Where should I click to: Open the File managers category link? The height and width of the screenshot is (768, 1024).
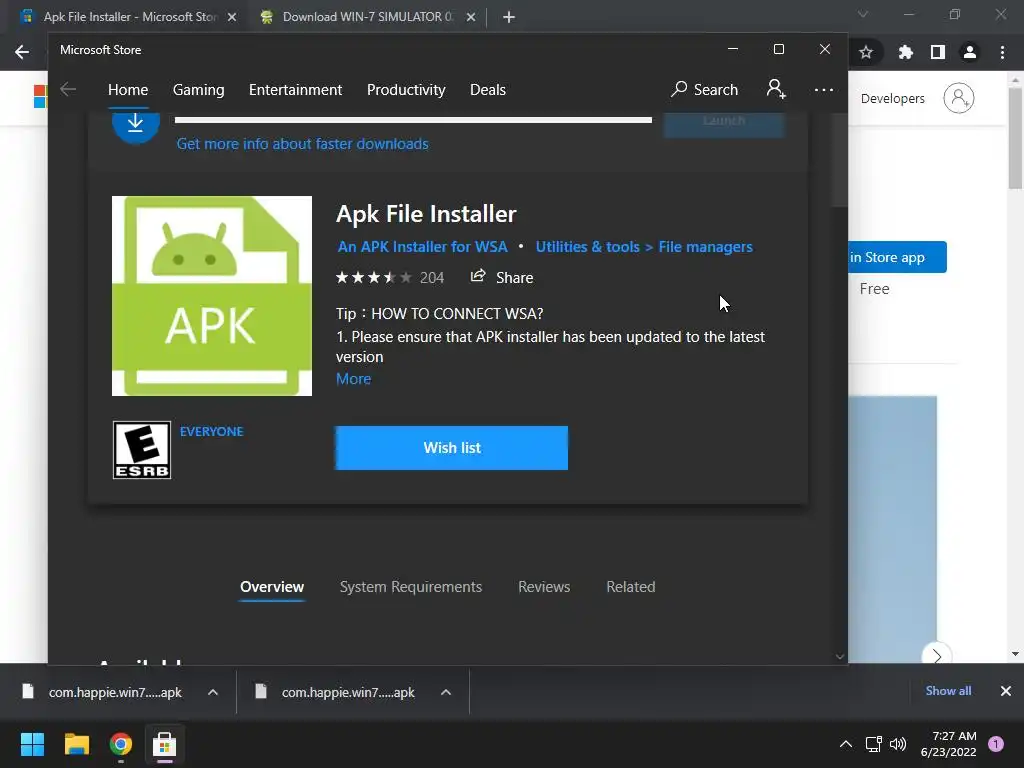(x=705, y=247)
